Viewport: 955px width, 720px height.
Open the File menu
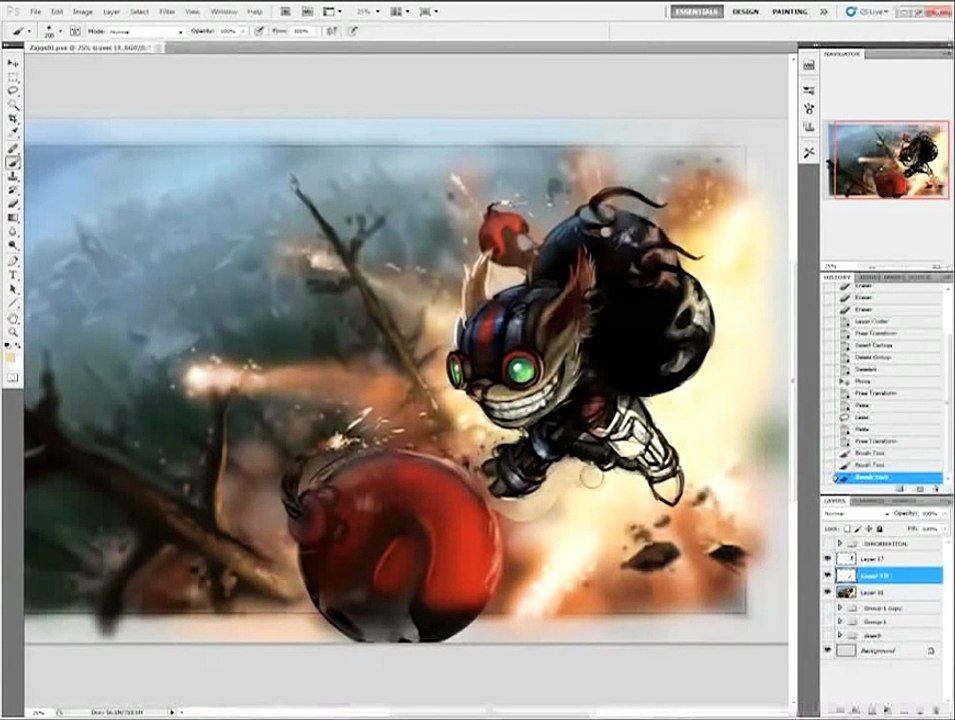click(36, 12)
